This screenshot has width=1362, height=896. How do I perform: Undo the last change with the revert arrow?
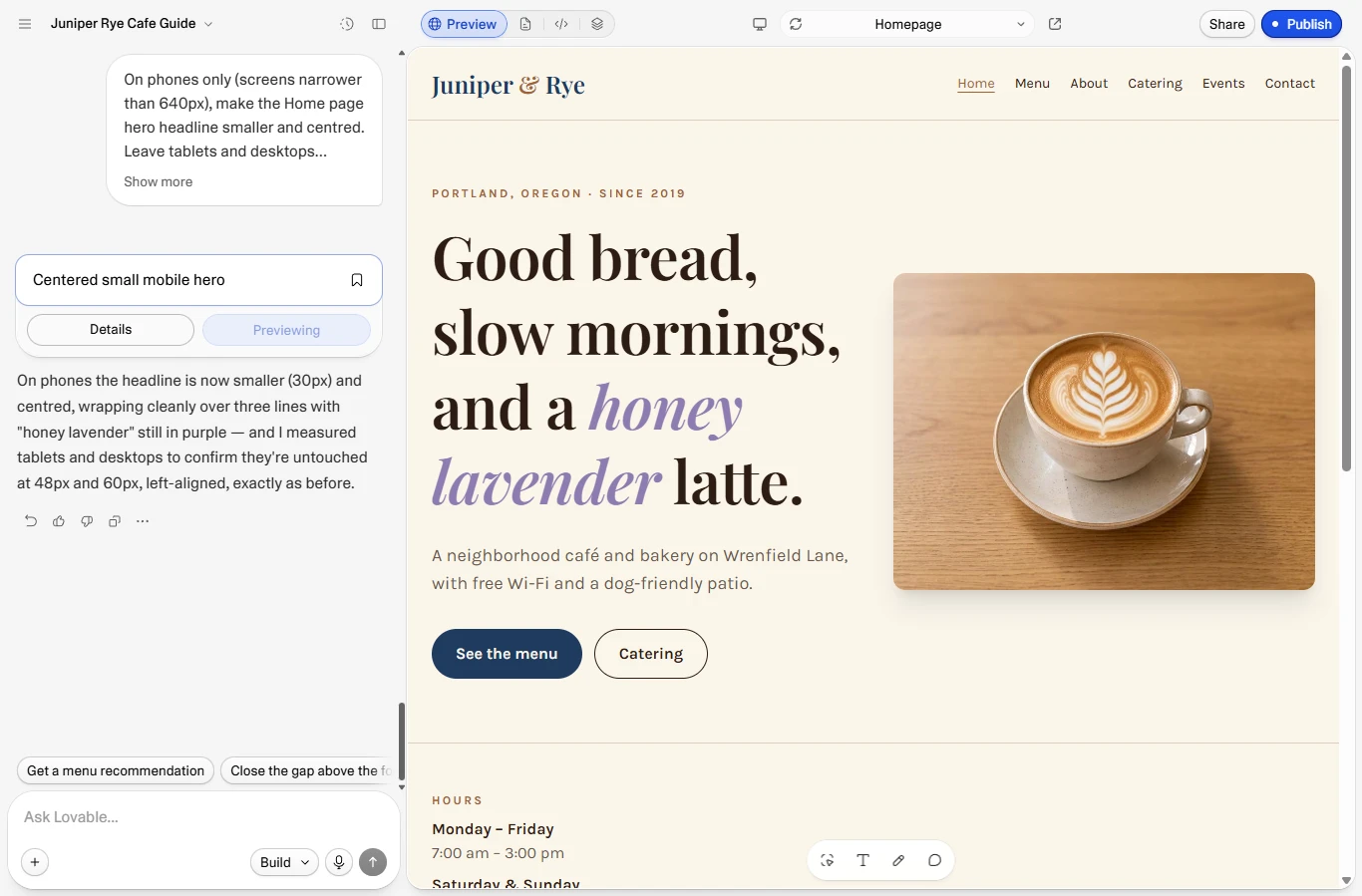[31, 521]
